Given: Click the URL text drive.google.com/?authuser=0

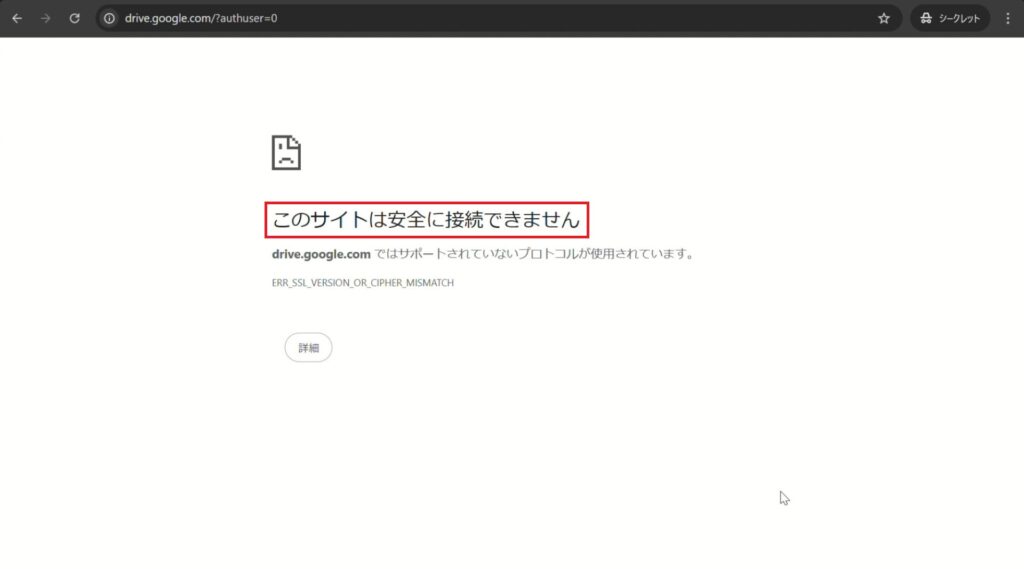Looking at the screenshot, I should click(200, 18).
